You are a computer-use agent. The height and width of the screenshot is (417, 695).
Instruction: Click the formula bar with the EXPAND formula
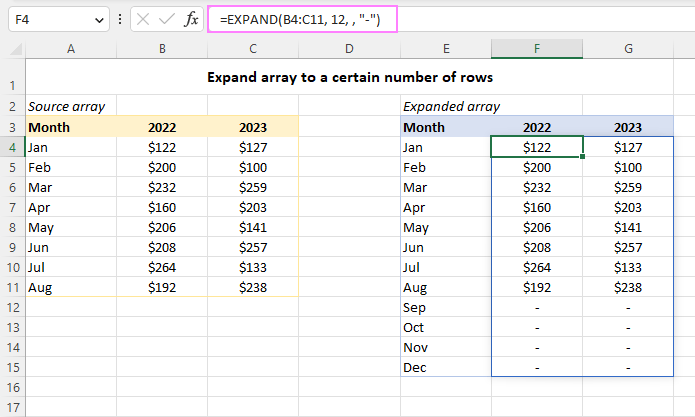pos(302,19)
